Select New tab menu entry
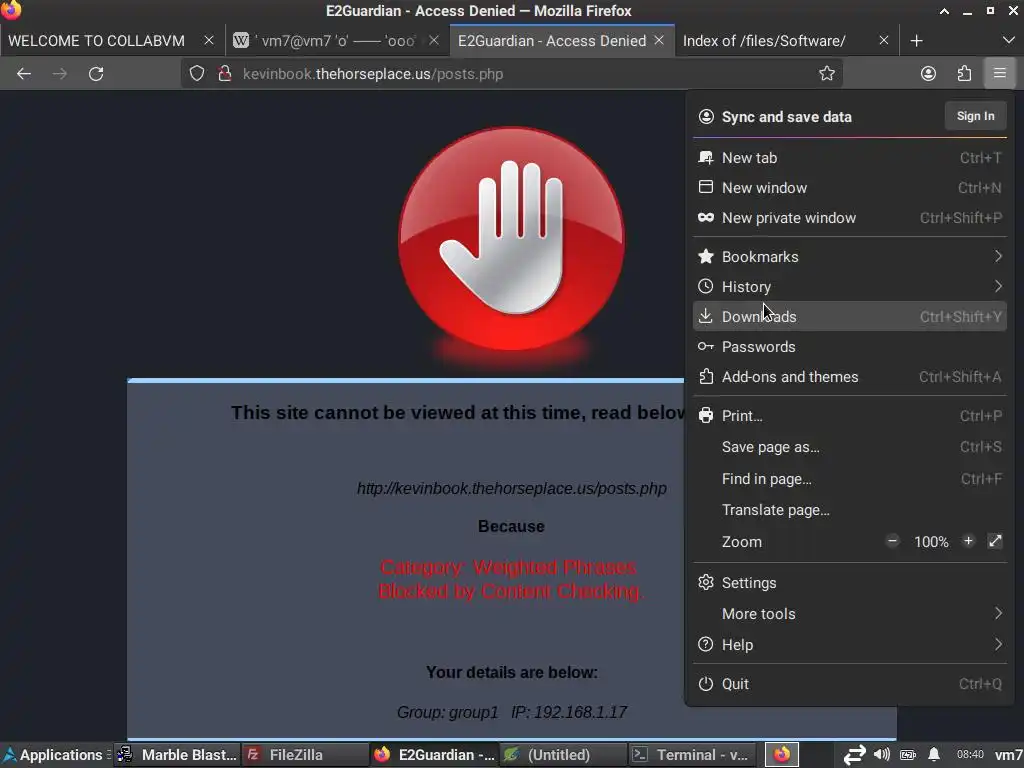 click(850, 158)
